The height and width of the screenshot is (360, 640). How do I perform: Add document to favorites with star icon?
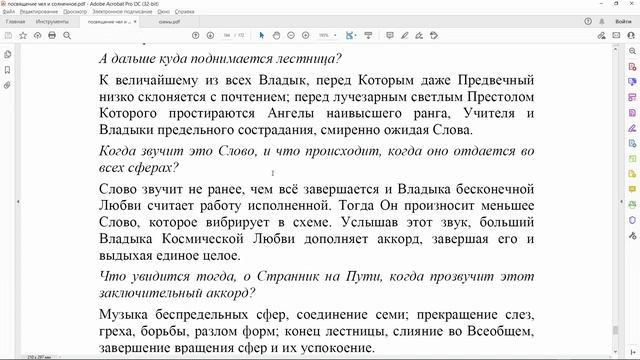pyautogui.click(x=23, y=36)
